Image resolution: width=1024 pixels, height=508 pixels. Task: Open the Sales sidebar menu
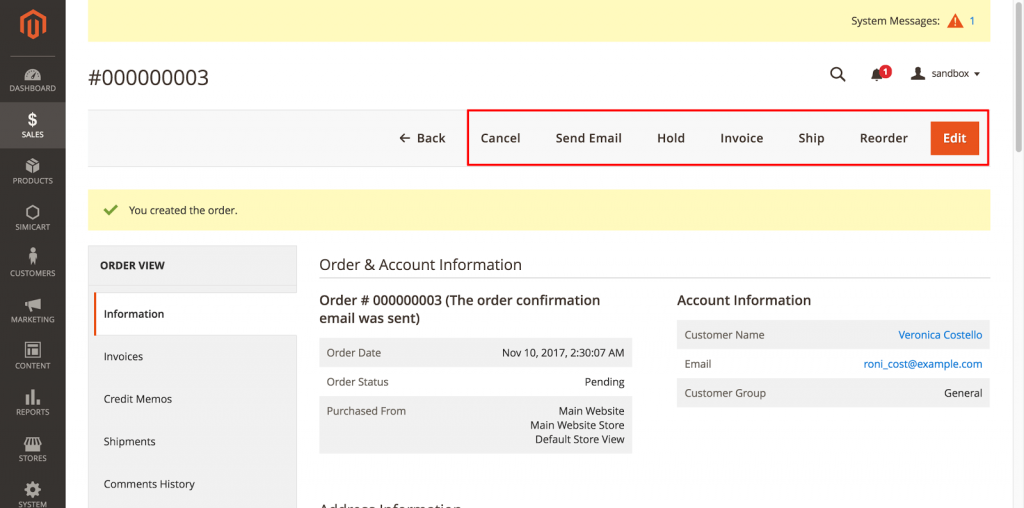point(33,125)
